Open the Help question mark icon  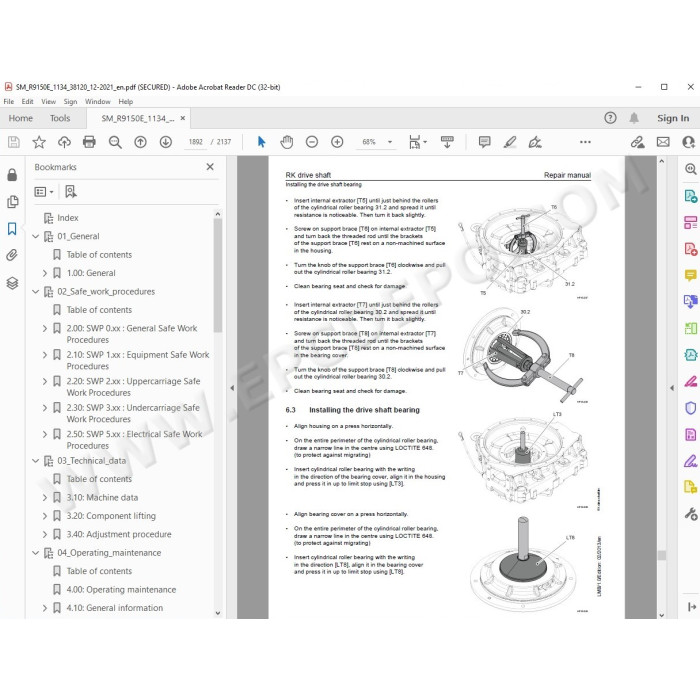tap(610, 118)
